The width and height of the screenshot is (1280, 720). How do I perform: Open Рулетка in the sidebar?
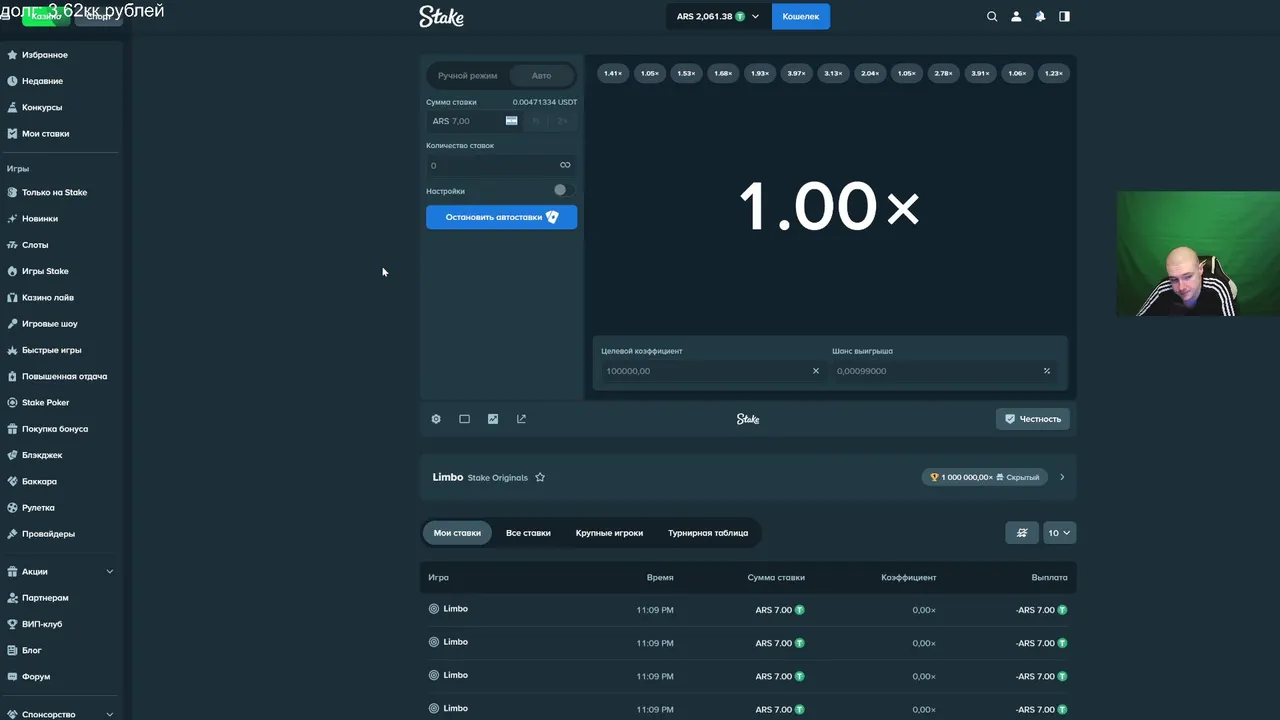point(38,508)
